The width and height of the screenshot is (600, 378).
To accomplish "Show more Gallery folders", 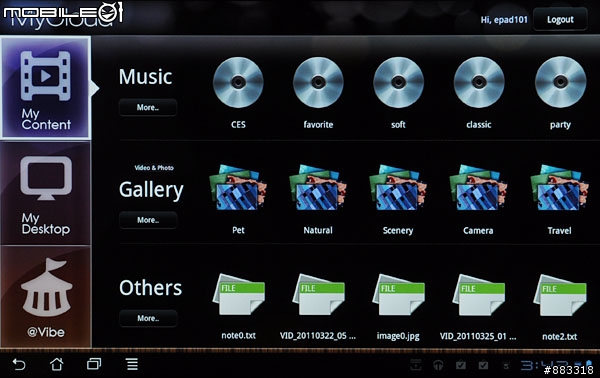I will [148, 220].
